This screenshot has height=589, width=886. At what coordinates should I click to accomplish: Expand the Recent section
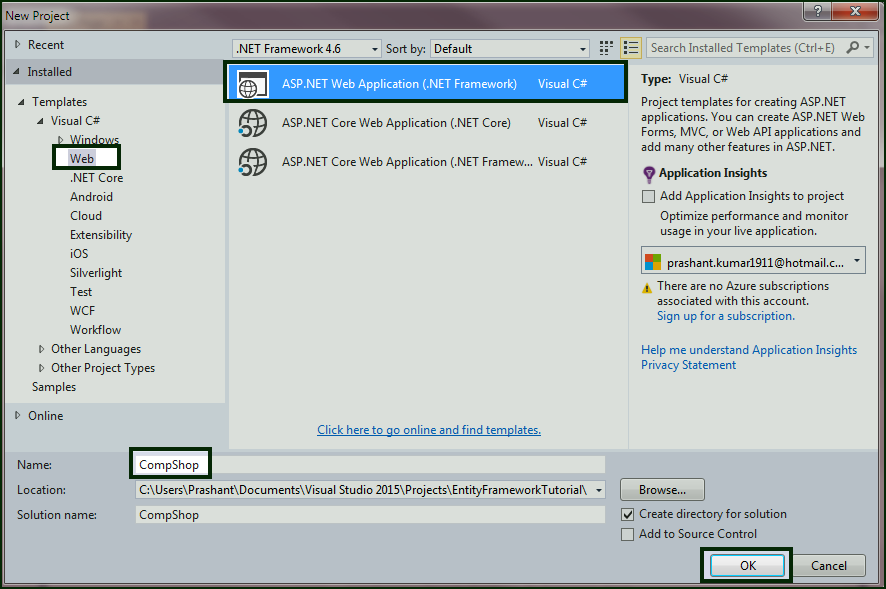[18, 44]
